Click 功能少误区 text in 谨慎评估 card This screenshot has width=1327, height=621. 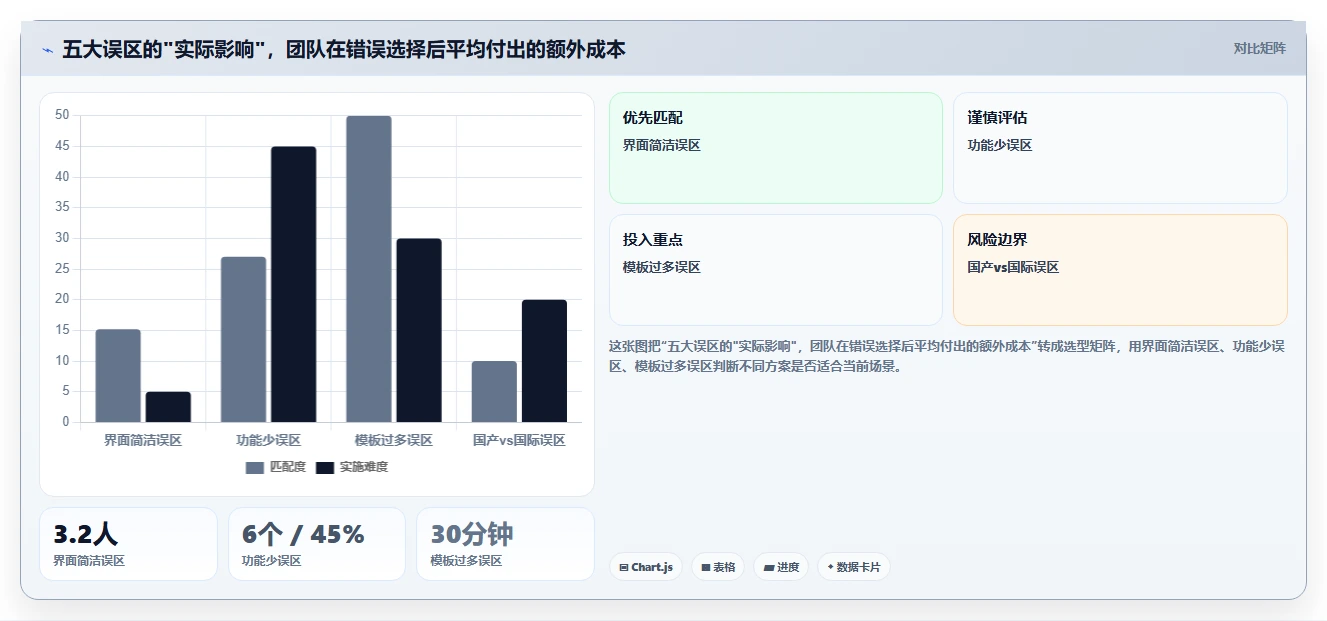1000,145
